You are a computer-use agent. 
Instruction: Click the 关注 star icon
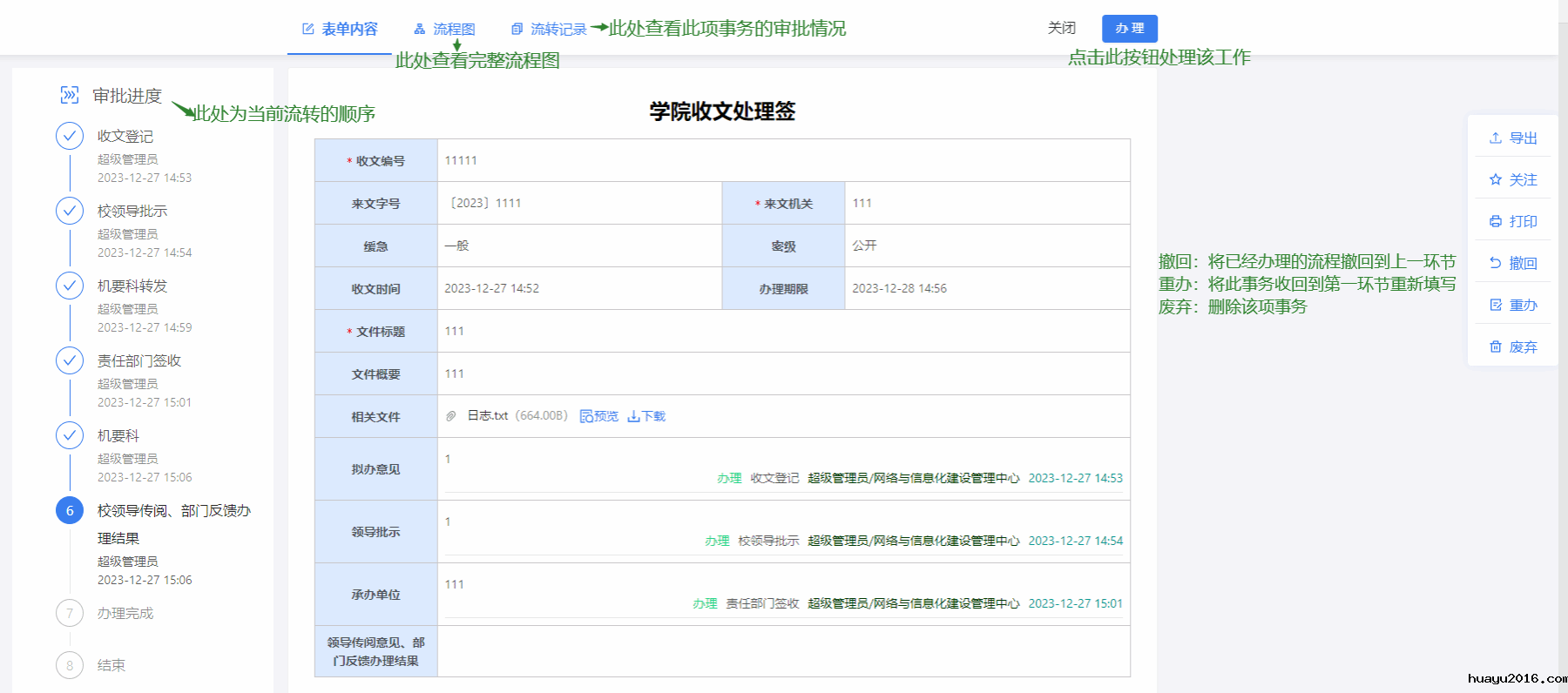1495,179
